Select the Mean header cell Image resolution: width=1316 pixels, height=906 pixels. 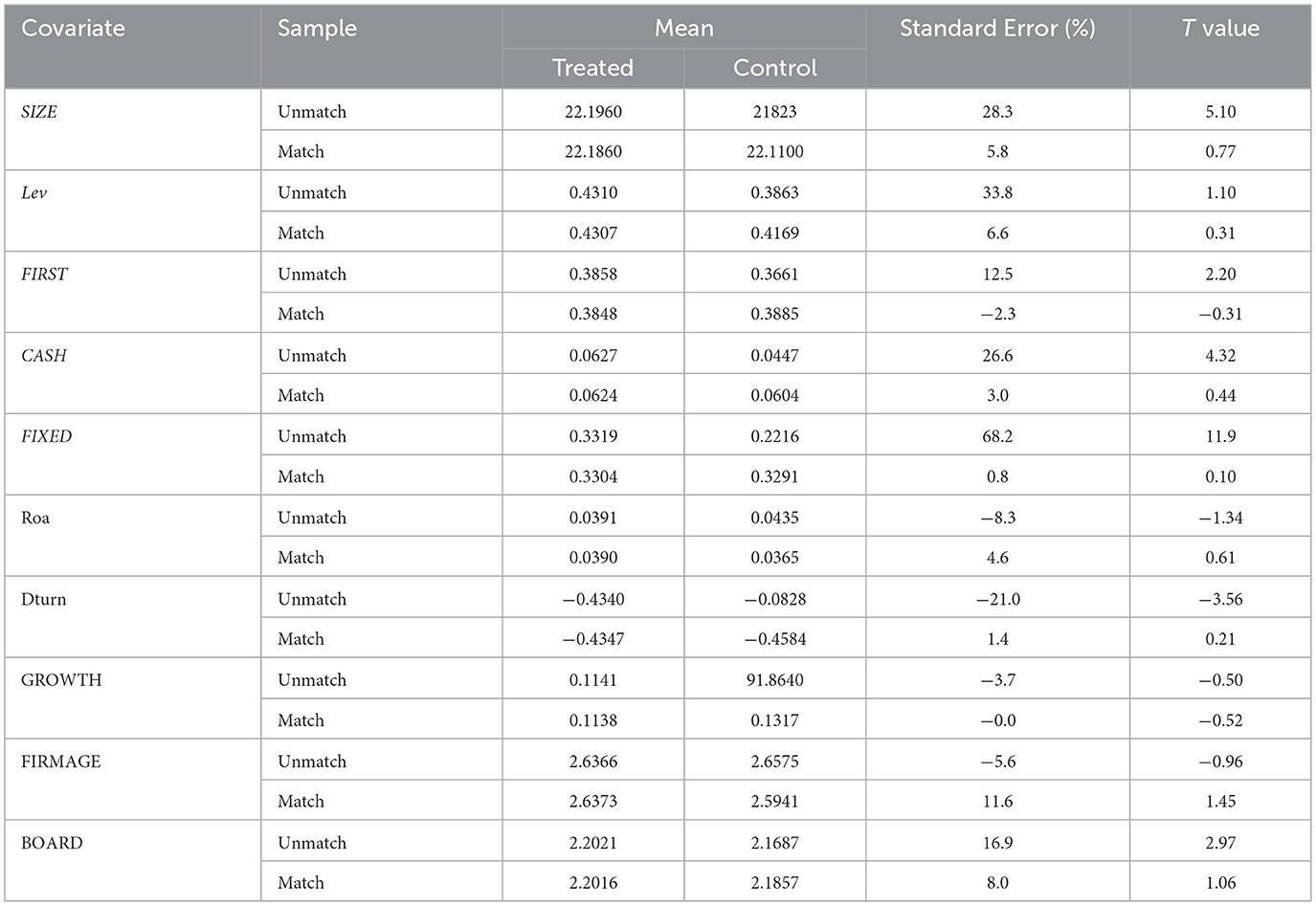(683, 29)
